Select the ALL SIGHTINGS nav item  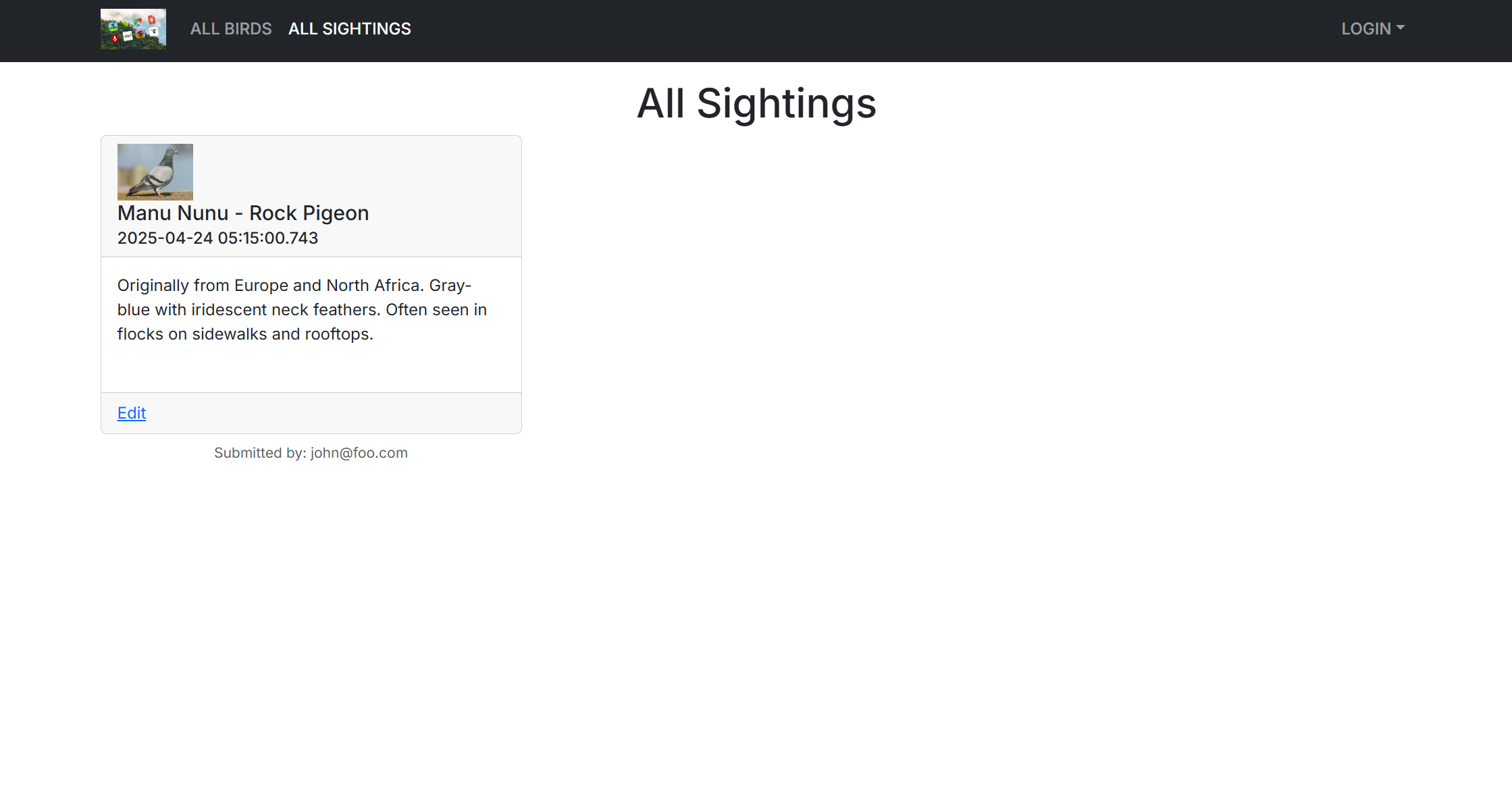point(349,29)
